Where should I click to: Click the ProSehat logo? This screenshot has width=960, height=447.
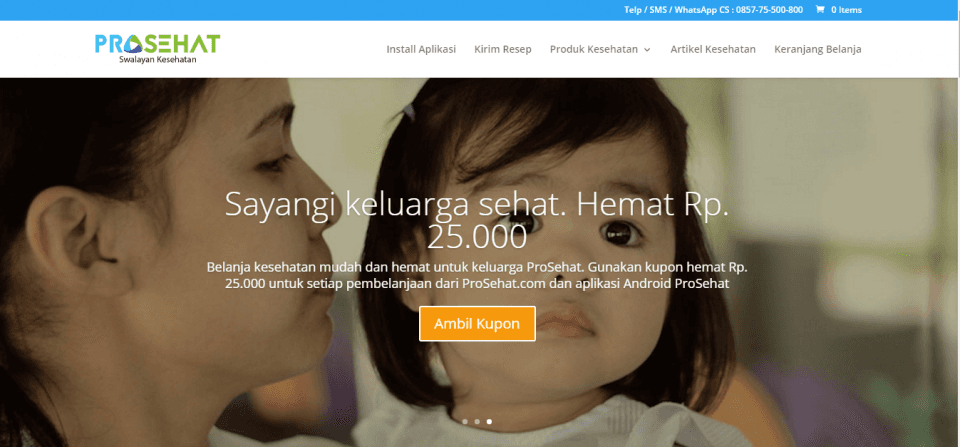click(x=157, y=49)
